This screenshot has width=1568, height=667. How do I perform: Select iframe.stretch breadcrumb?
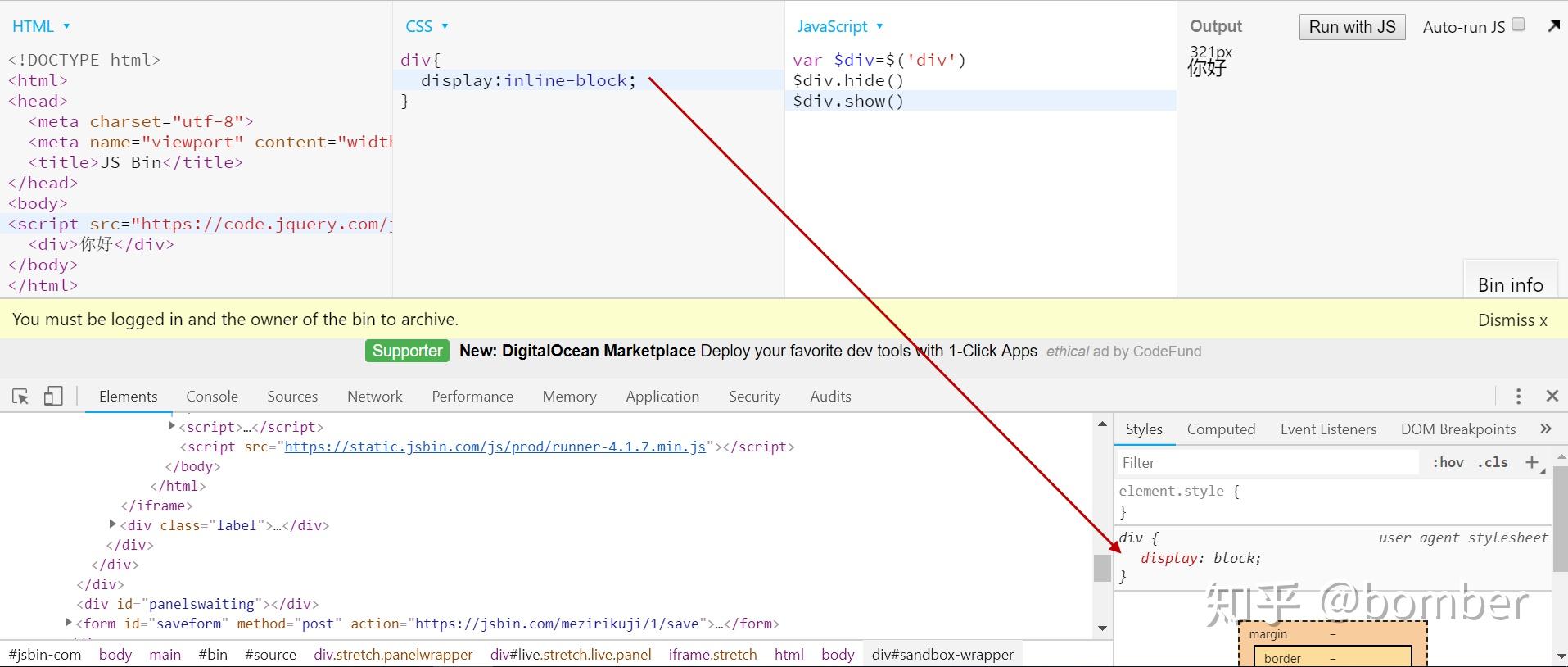click(x=712, y=655)
